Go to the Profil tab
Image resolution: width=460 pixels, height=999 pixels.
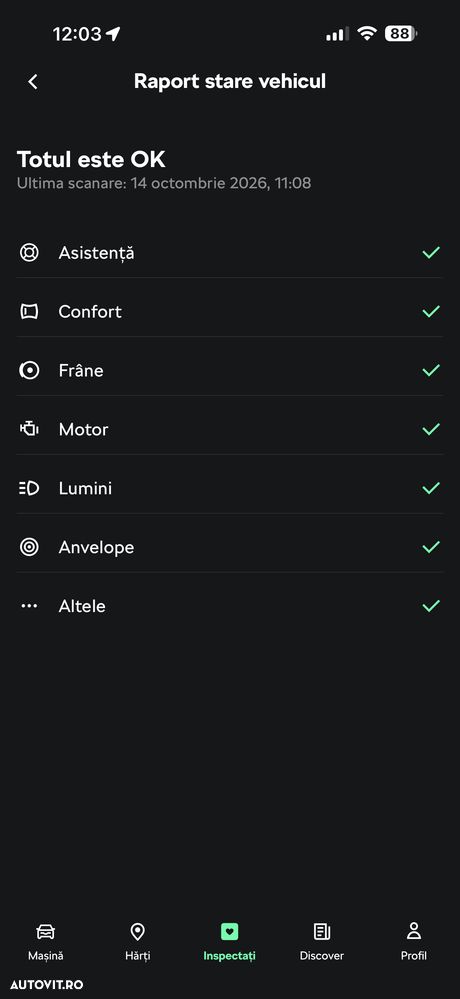(x=413, y=942)
